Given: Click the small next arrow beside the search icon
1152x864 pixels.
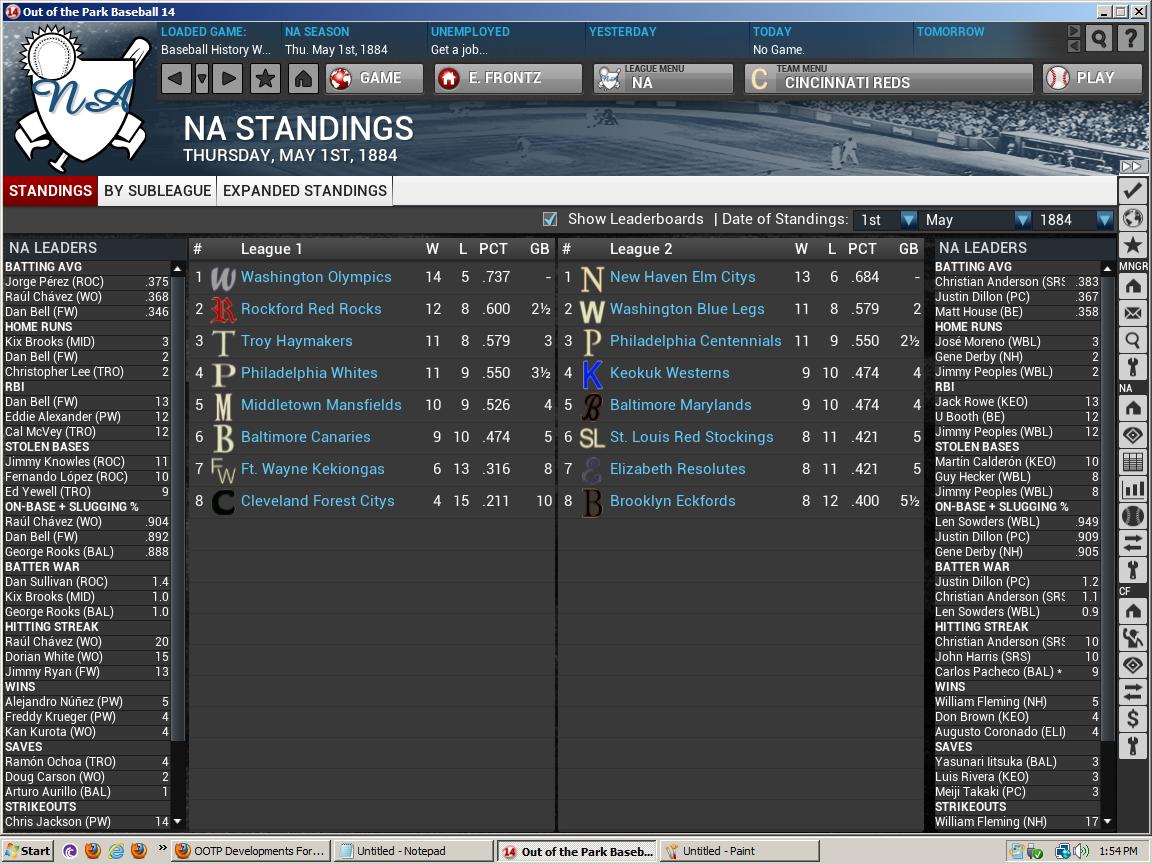Looking at the screenshot, I should [1073, 32].
